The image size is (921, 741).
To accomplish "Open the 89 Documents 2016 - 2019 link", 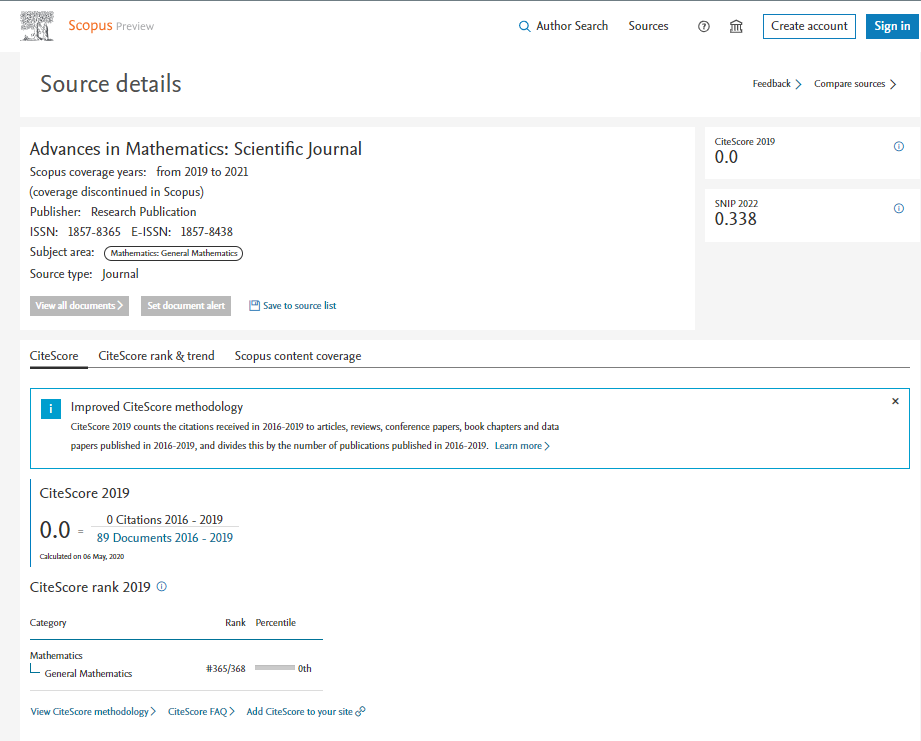I will point(165,538).
